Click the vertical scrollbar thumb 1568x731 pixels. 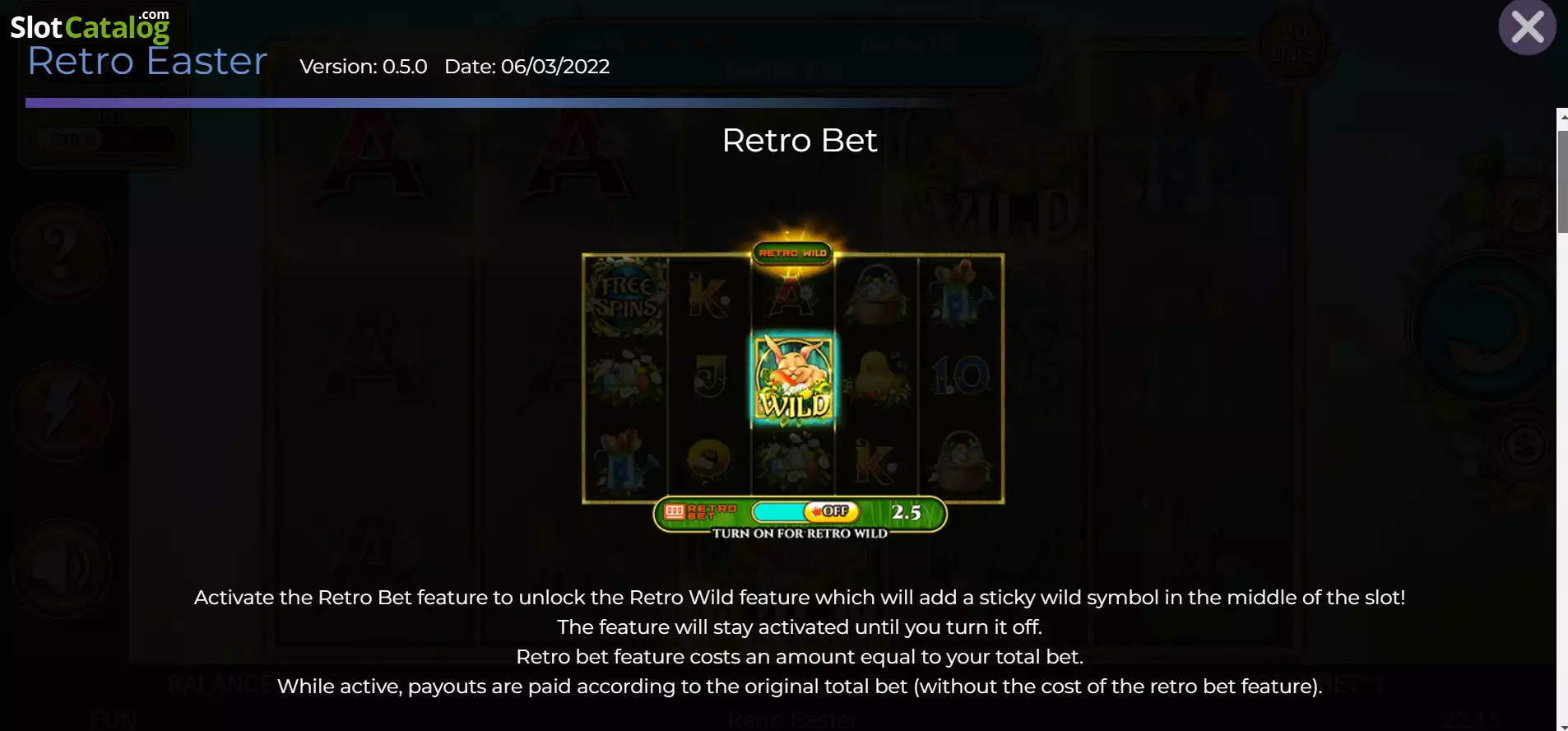click(x=1562, y=182)
